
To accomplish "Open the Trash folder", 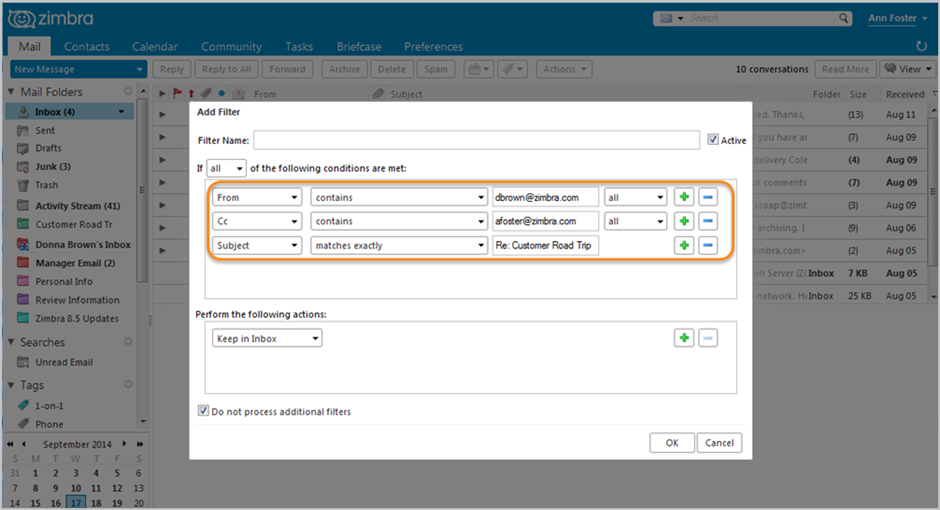I will (x=46, y=185).
